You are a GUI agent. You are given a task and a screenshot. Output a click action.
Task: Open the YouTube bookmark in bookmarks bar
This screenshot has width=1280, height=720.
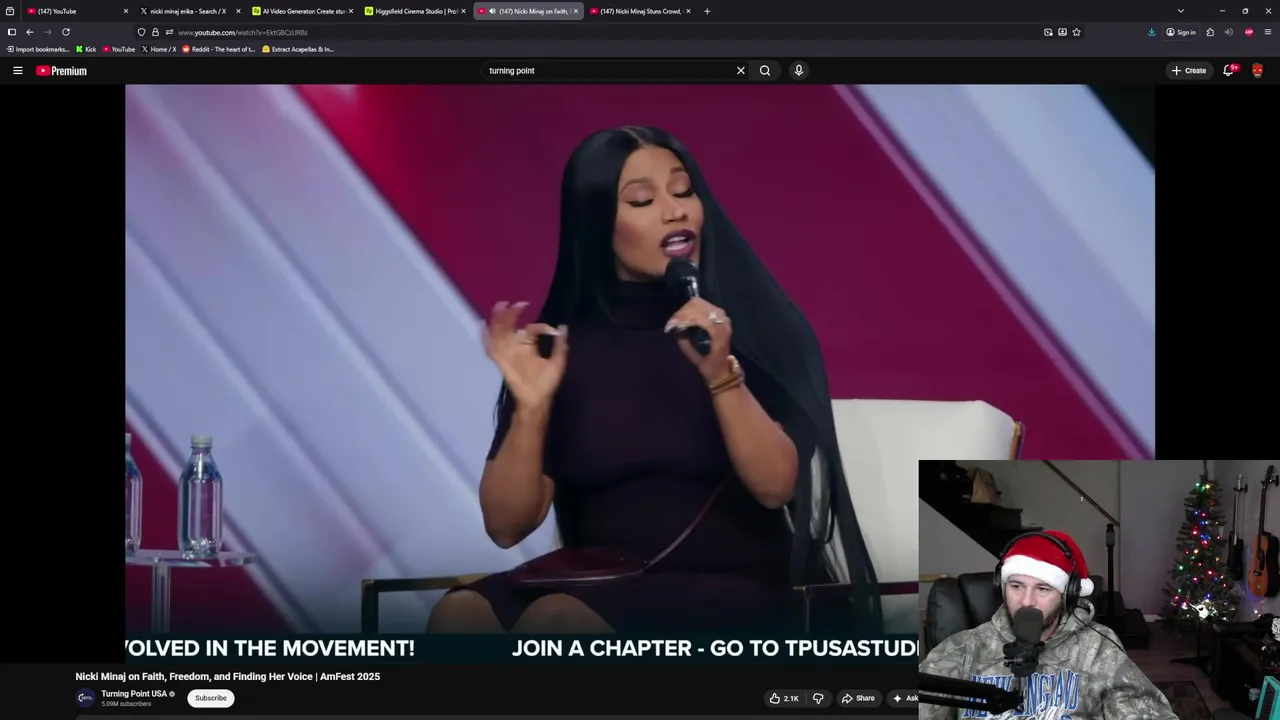(x=119, y=49)
